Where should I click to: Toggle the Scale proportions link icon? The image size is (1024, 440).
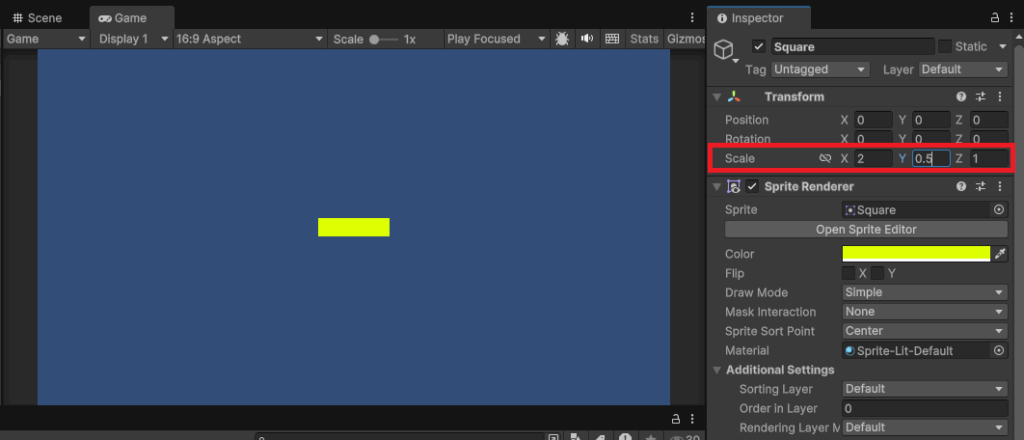(x=825, y=158)
